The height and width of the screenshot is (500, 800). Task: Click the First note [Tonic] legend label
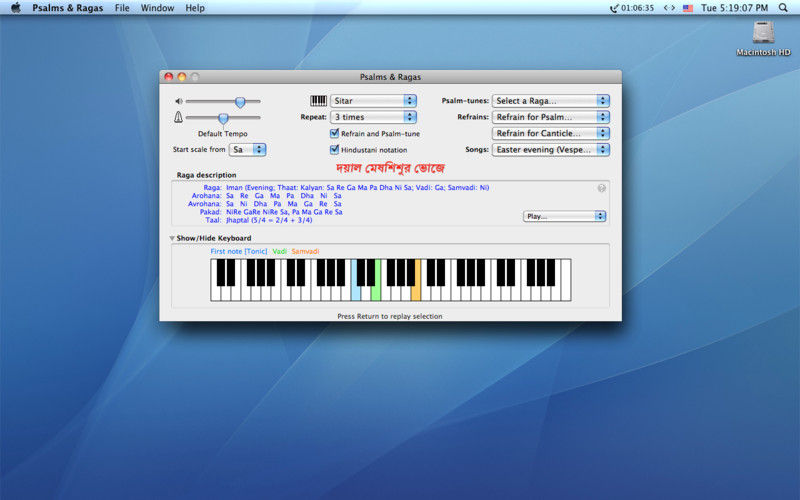point(239,251)
